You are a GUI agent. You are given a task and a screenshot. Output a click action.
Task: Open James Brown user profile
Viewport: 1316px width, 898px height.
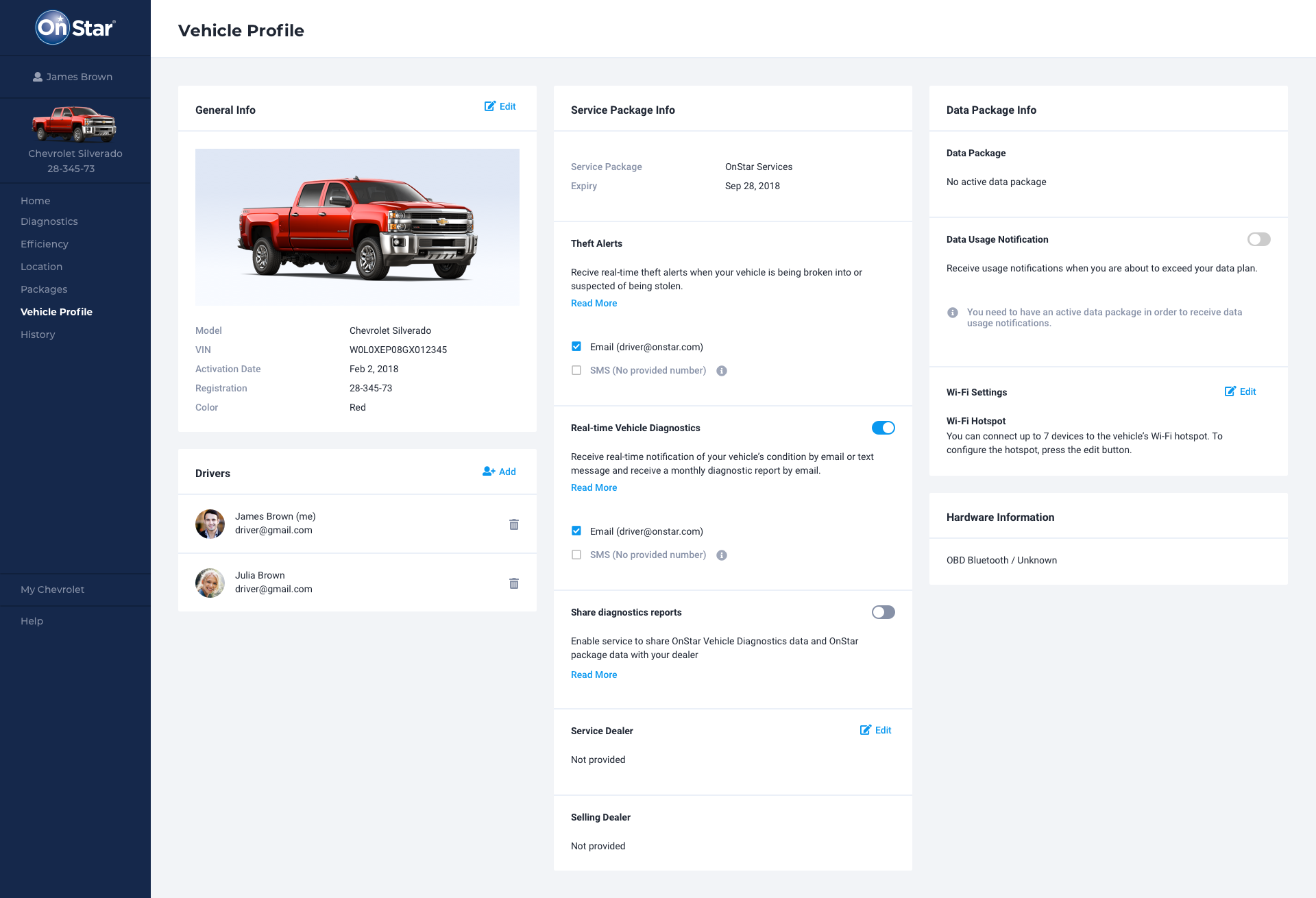[x=73, y=77]
